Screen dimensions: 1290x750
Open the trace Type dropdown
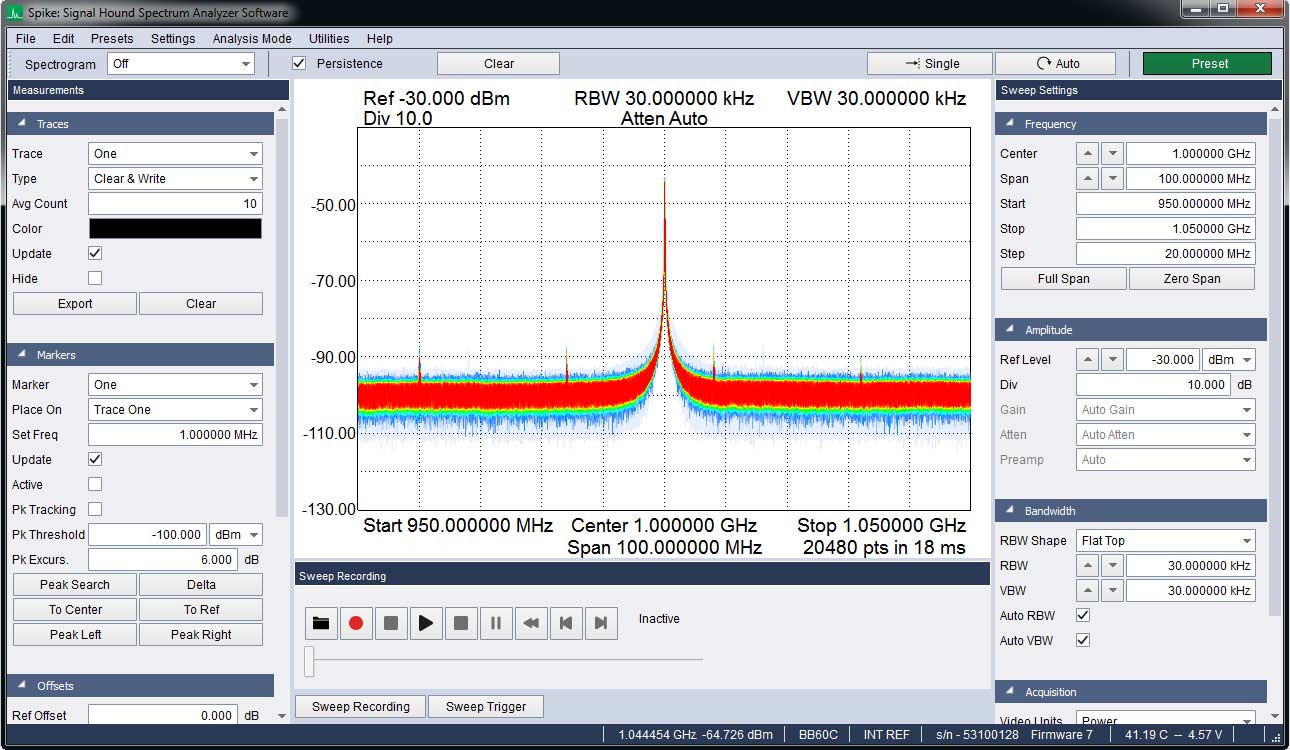(175, 179)
